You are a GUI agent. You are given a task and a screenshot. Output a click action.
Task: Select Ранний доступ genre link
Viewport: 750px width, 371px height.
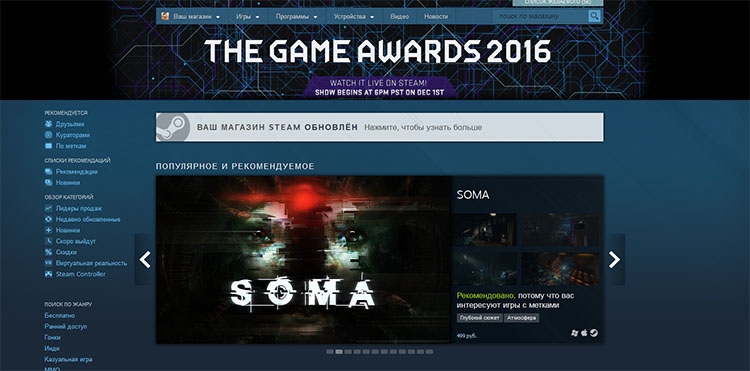[x=66, y=327]
